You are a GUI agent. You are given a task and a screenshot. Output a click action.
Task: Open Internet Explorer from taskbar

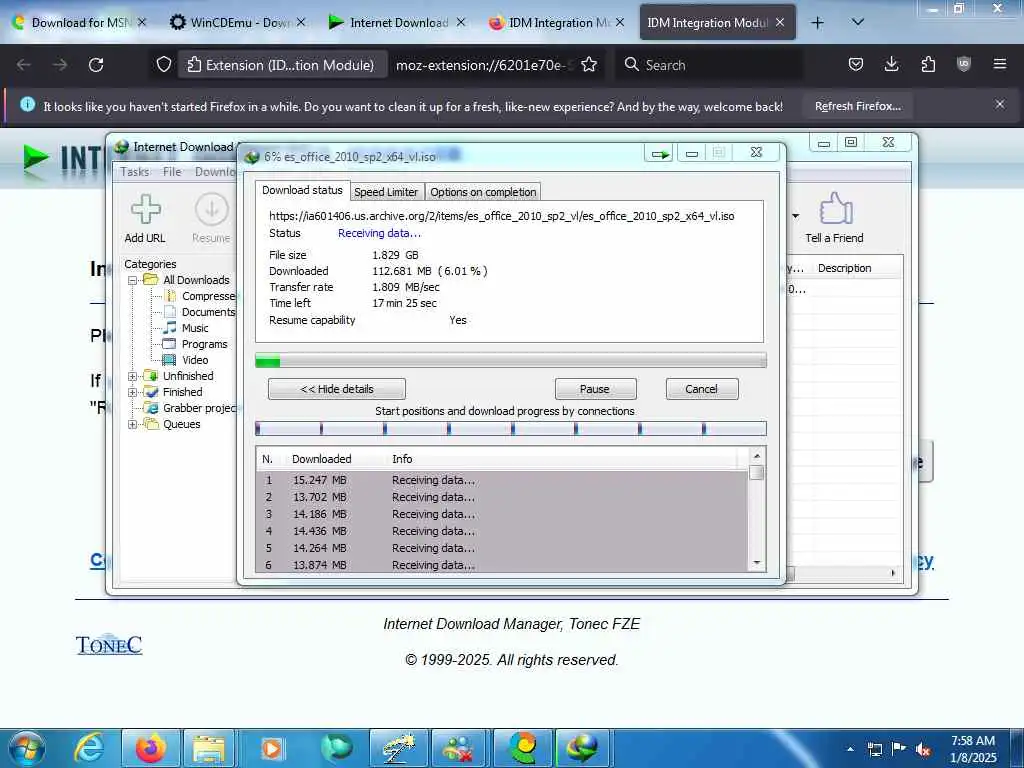point(89,748)
